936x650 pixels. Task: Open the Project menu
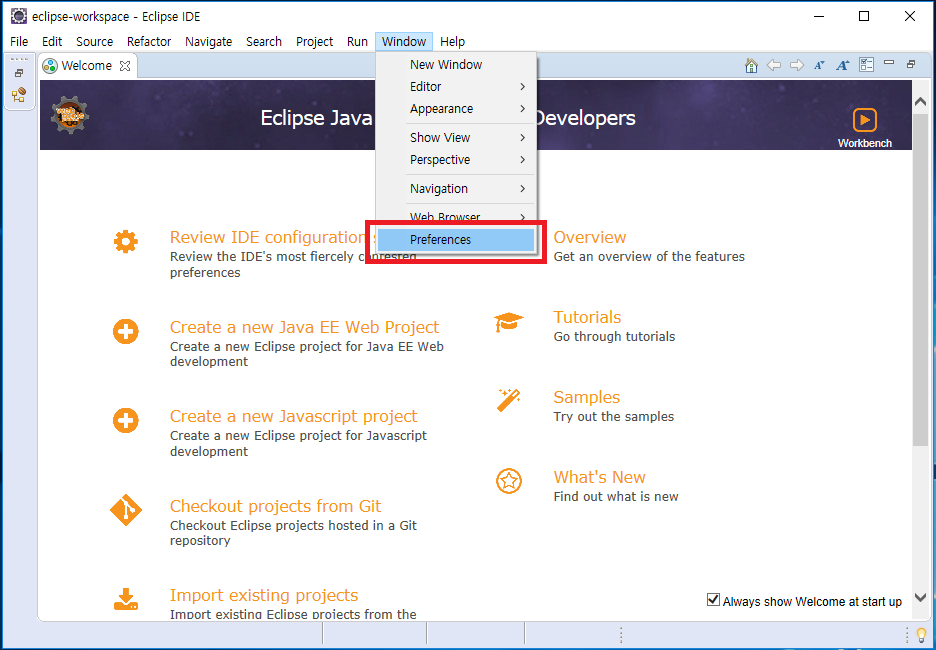[x=315, y=41]
